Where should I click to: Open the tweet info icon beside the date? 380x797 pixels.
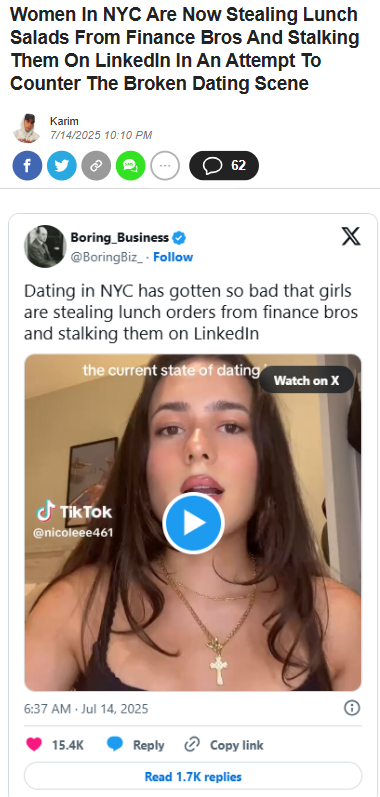352,708
